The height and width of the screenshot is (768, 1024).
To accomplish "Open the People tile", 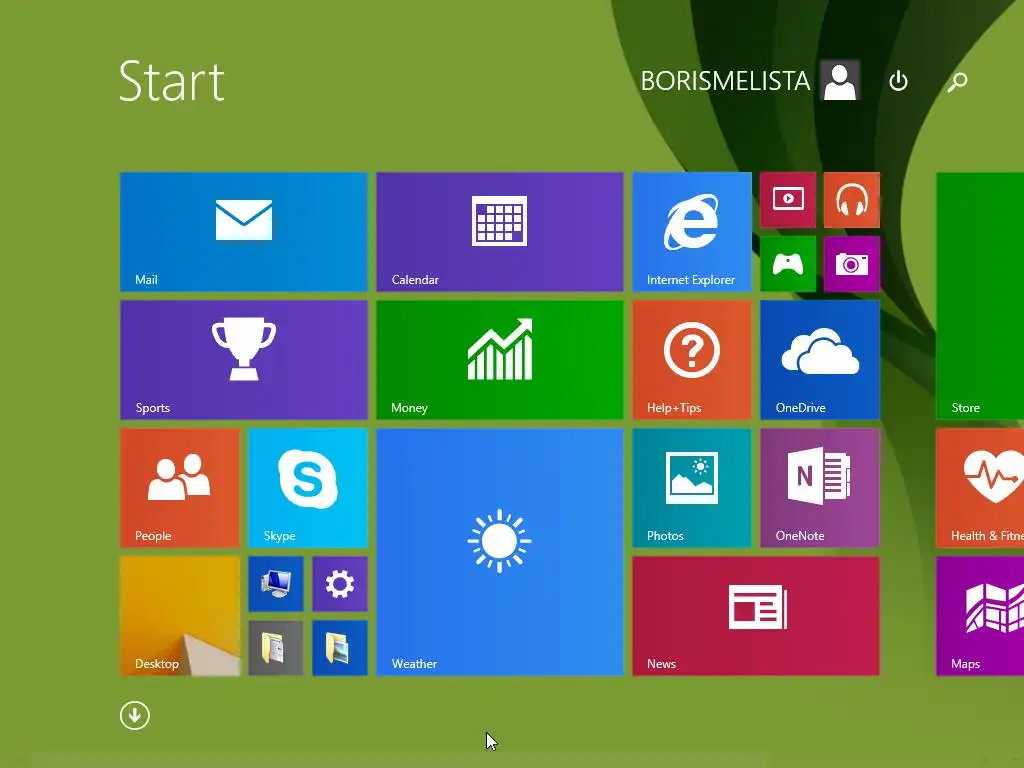I will [180, 487].
